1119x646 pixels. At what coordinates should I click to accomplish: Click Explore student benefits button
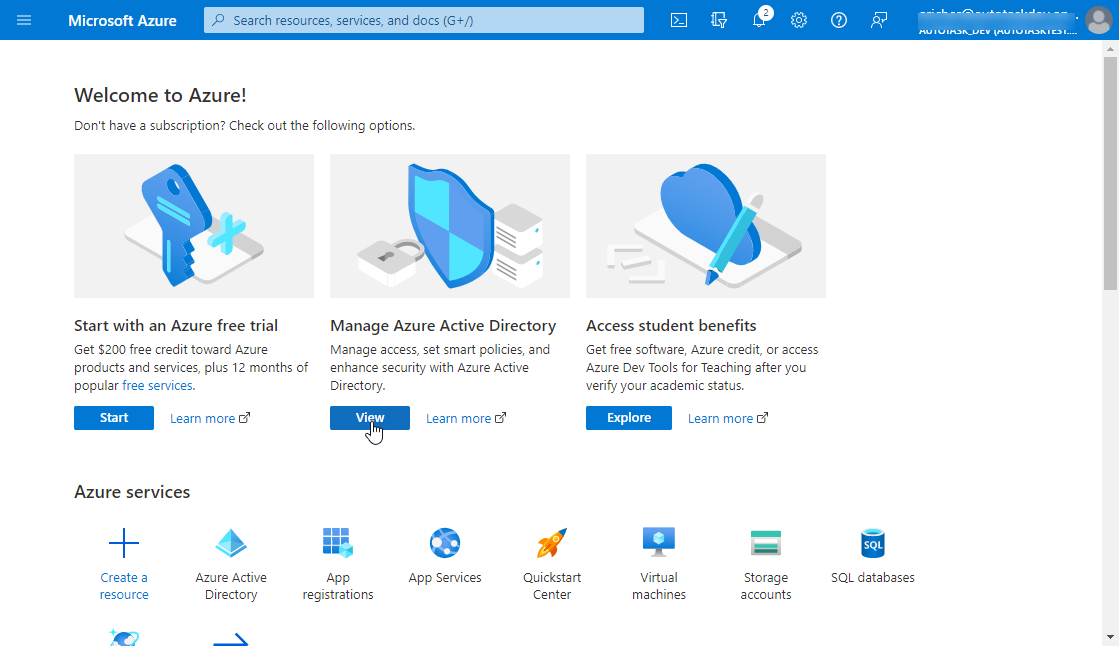(629, 418)
